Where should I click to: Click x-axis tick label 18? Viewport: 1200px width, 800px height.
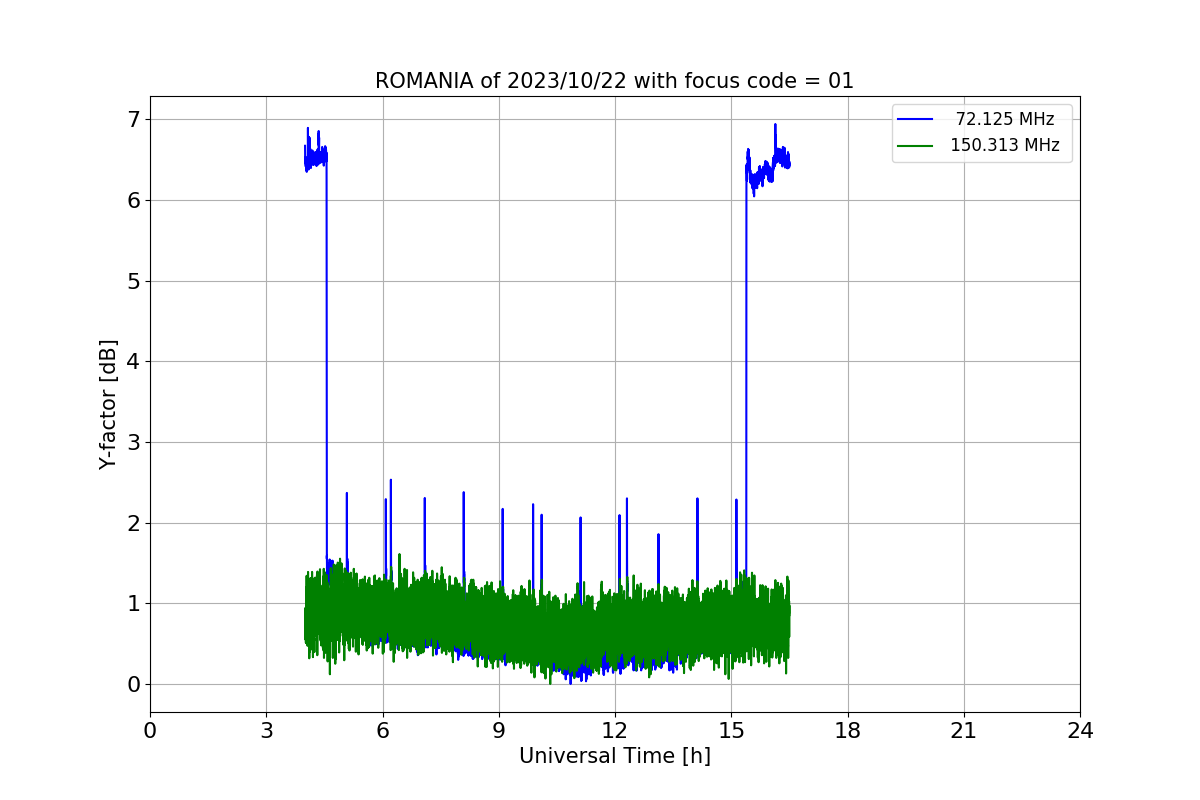point(847,731)
